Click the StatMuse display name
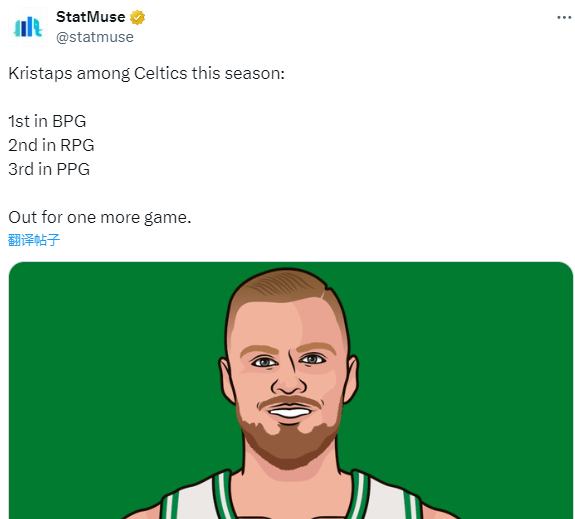The height and width of the screenshot is (519, 575). click(90, 17)
